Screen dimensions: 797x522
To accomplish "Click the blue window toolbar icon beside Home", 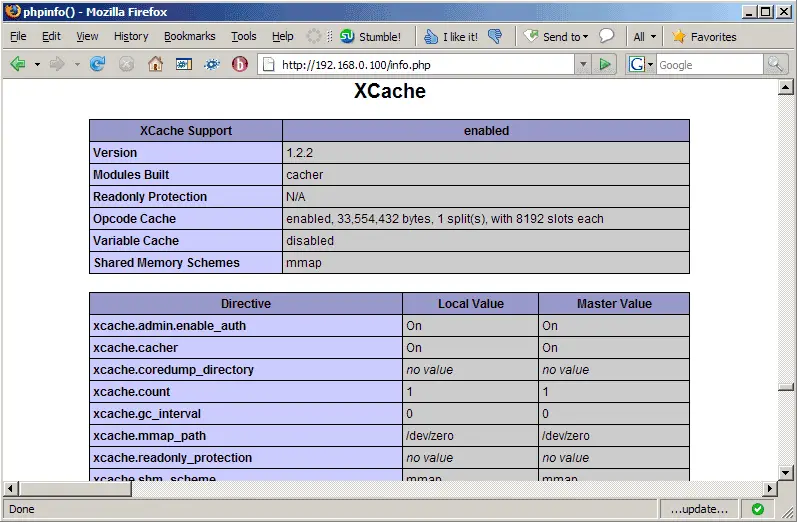I will coord(183,64).
